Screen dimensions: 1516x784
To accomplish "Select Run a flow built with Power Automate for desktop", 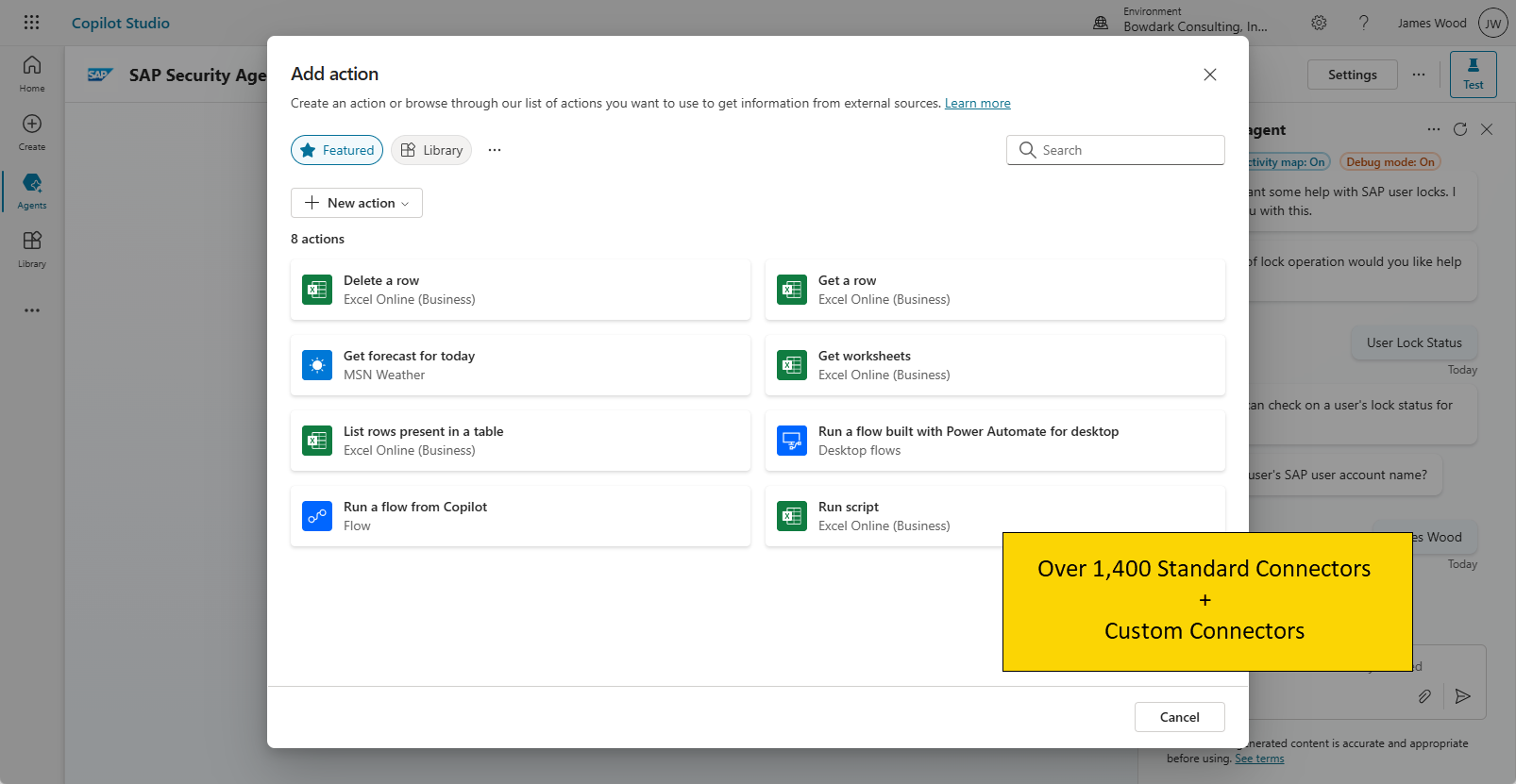I will click(995, 441).
